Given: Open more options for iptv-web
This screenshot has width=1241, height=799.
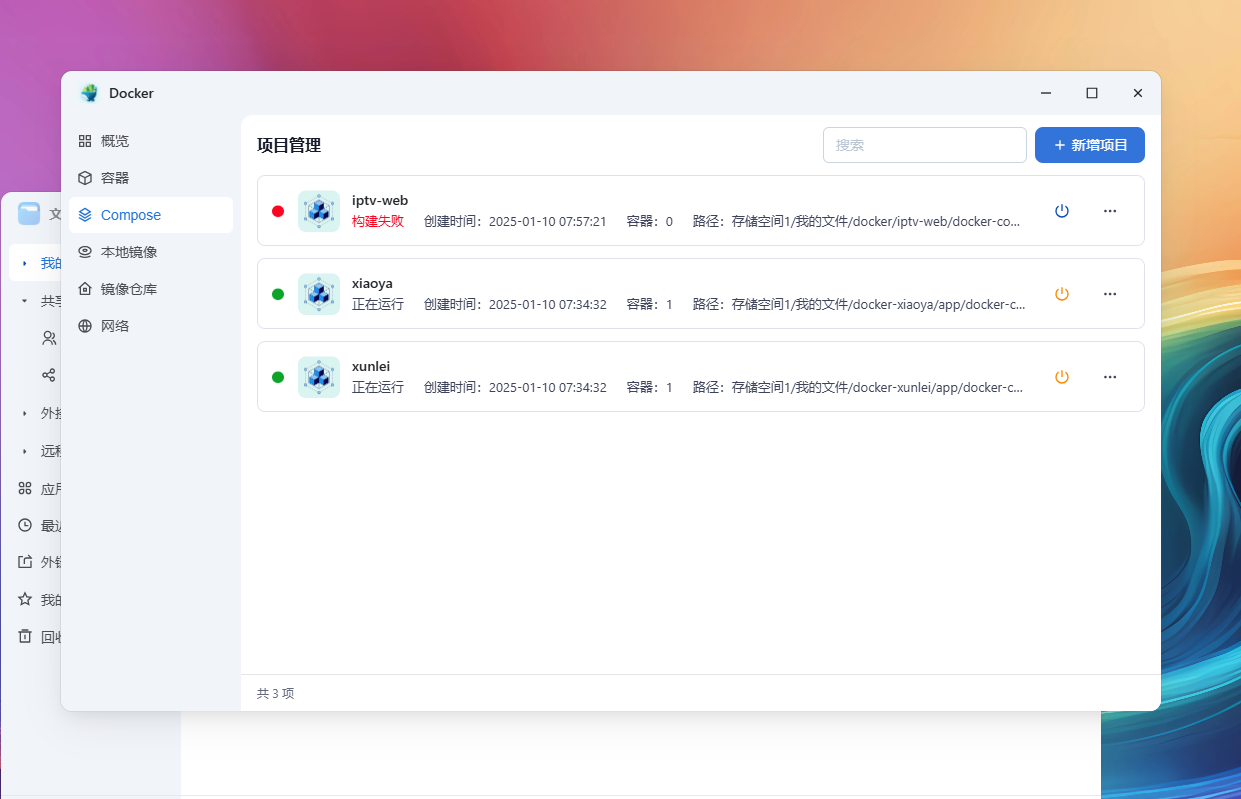Looking at the screenshot, I should click(x=1110, y=211).
